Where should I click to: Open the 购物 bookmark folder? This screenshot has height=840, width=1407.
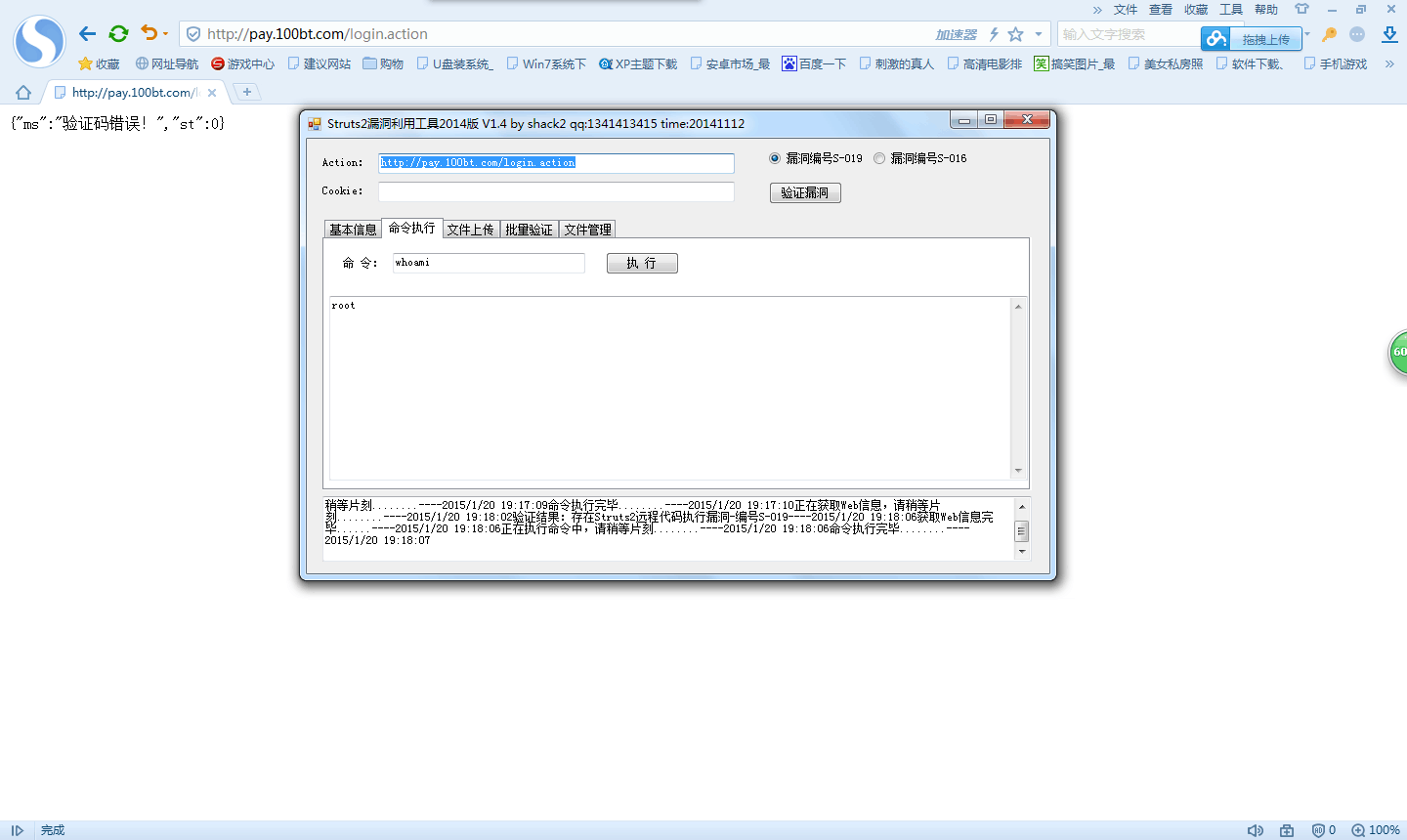click(x=383, y=63)
